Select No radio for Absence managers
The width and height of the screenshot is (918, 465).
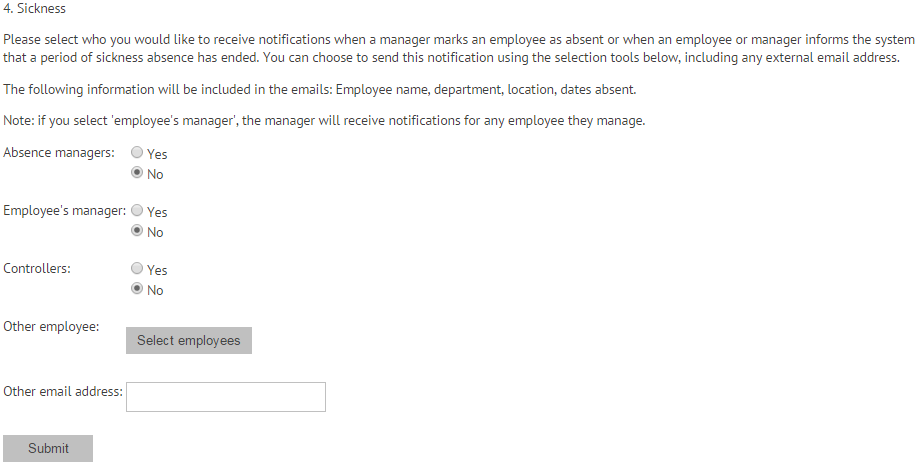(x=137, y=172)
